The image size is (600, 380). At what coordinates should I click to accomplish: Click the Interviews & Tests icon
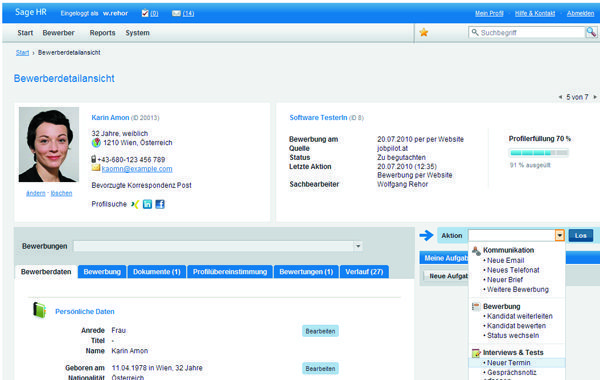pyautogui.click(x=476, y=353)
